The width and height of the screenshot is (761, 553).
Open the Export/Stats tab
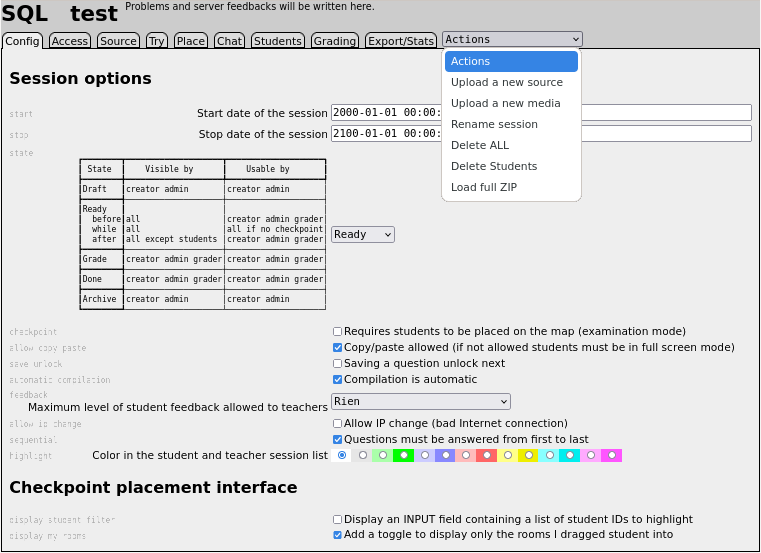[x=400, y=41]
